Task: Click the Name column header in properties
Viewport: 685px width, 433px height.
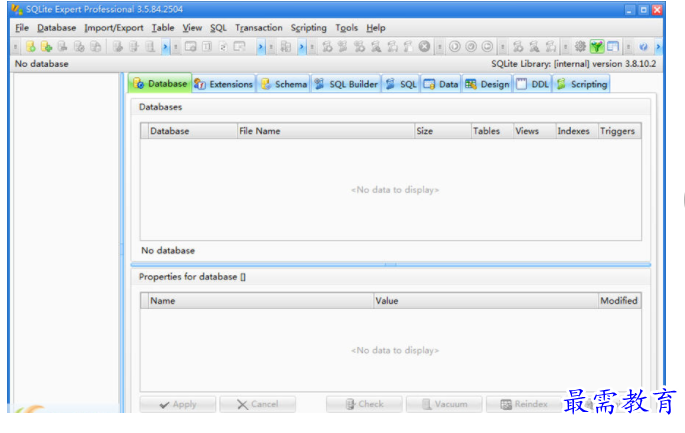Action: (261, 301)
